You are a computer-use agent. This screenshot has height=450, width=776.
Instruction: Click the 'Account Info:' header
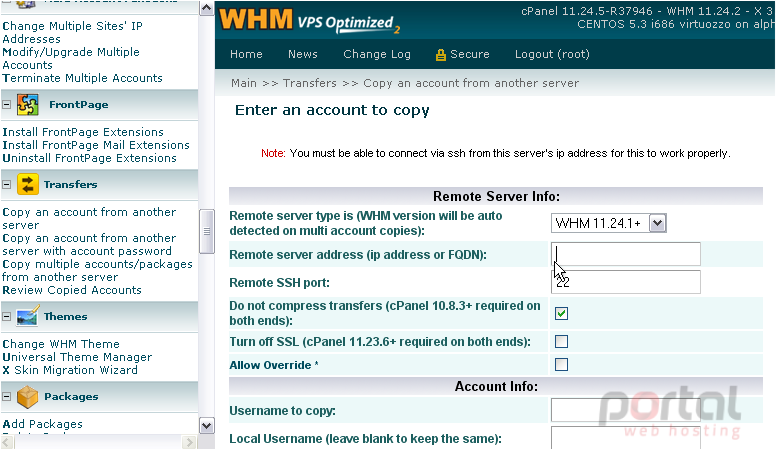496,386
